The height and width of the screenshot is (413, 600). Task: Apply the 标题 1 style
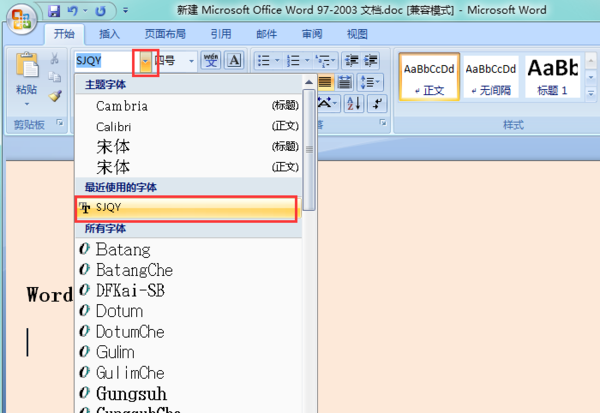tap(552, 77)
